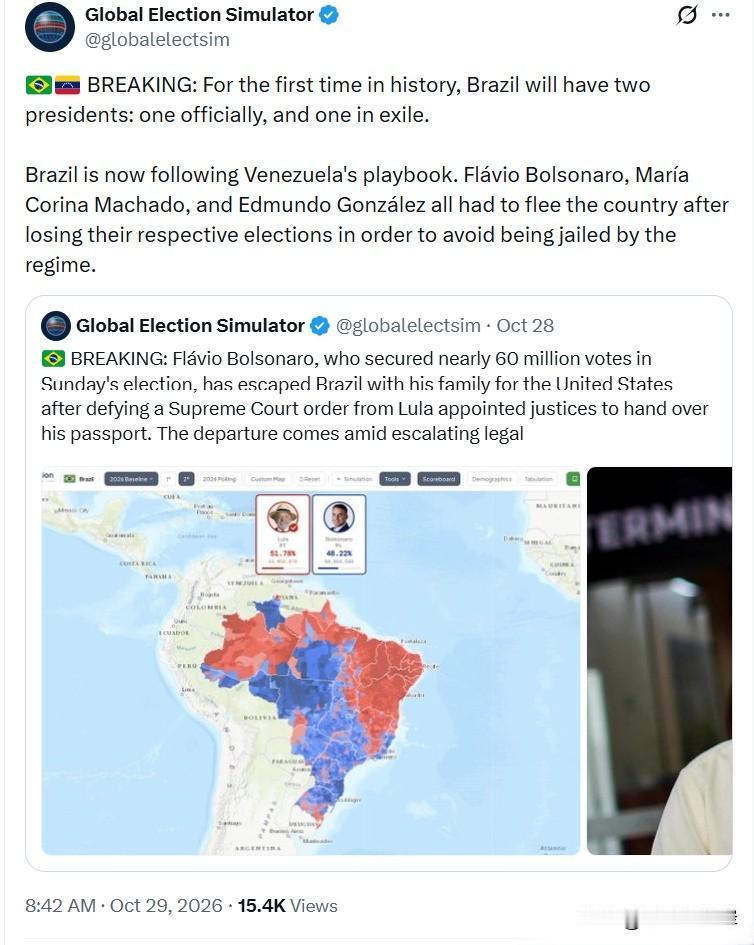Expand the 2026 Baseline dropdown
The width and height of the screenshot is (754, 945).
pos(131,479)
